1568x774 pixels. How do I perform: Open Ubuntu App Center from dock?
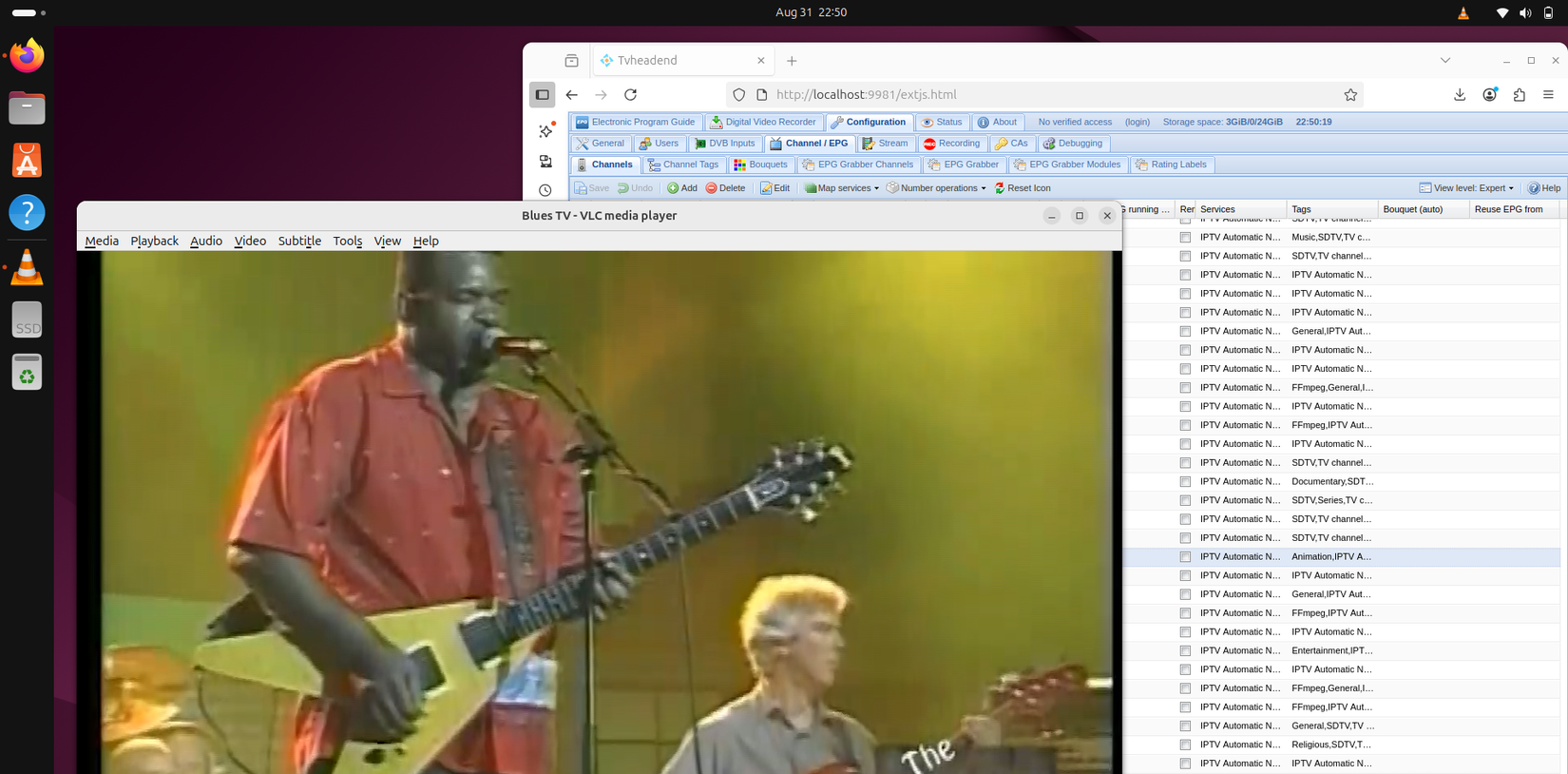(x=27, y=161)
